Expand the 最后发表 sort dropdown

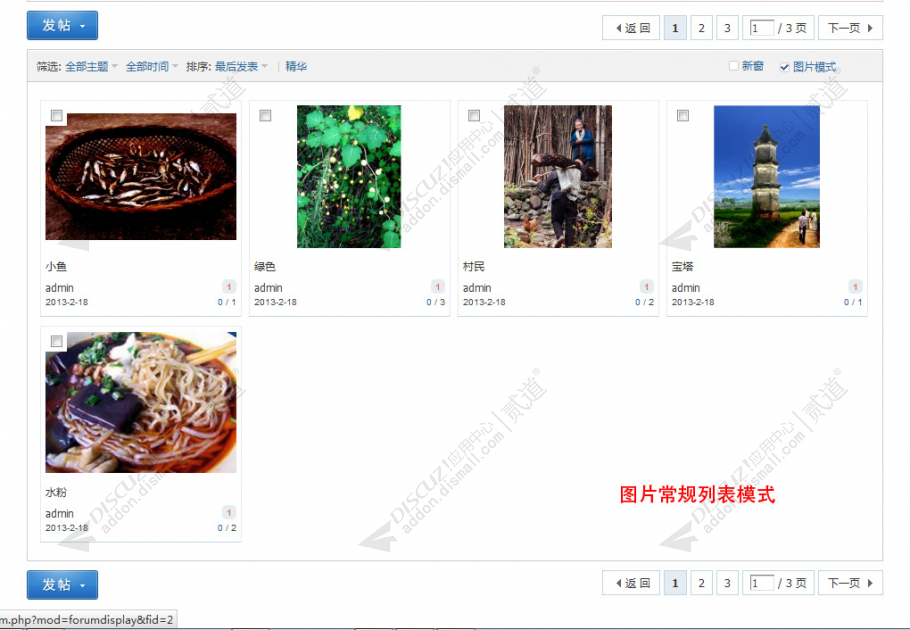pos(241,67)
